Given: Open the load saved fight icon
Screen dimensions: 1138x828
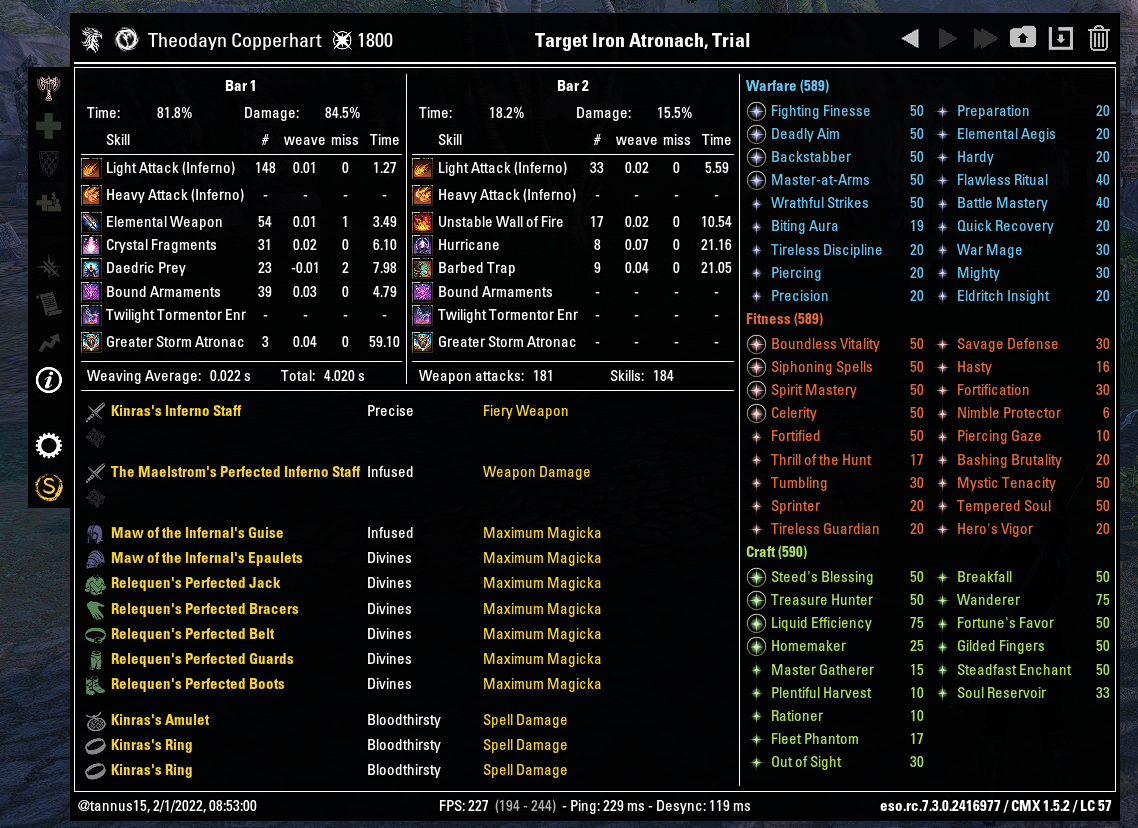Looking at the screenshot, I should point(1060,38).
